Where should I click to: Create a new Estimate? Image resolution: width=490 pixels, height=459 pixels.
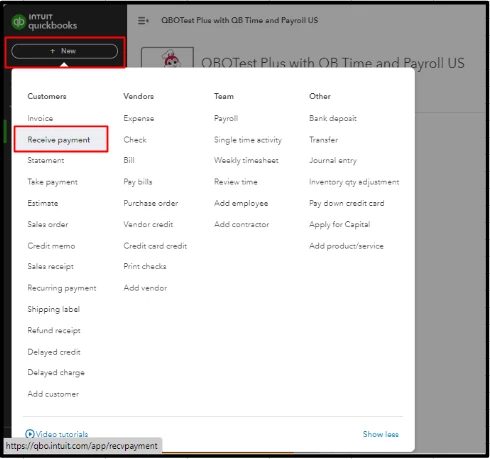(x=43, y=203)
